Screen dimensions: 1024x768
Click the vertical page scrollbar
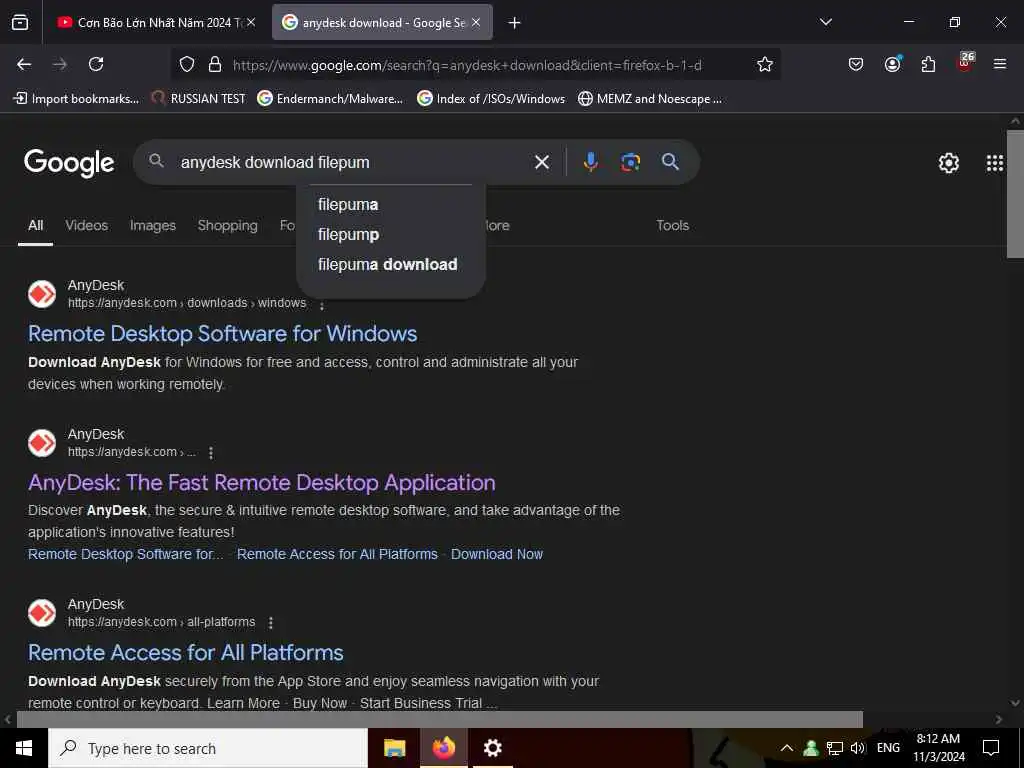tap(1015, 193)
